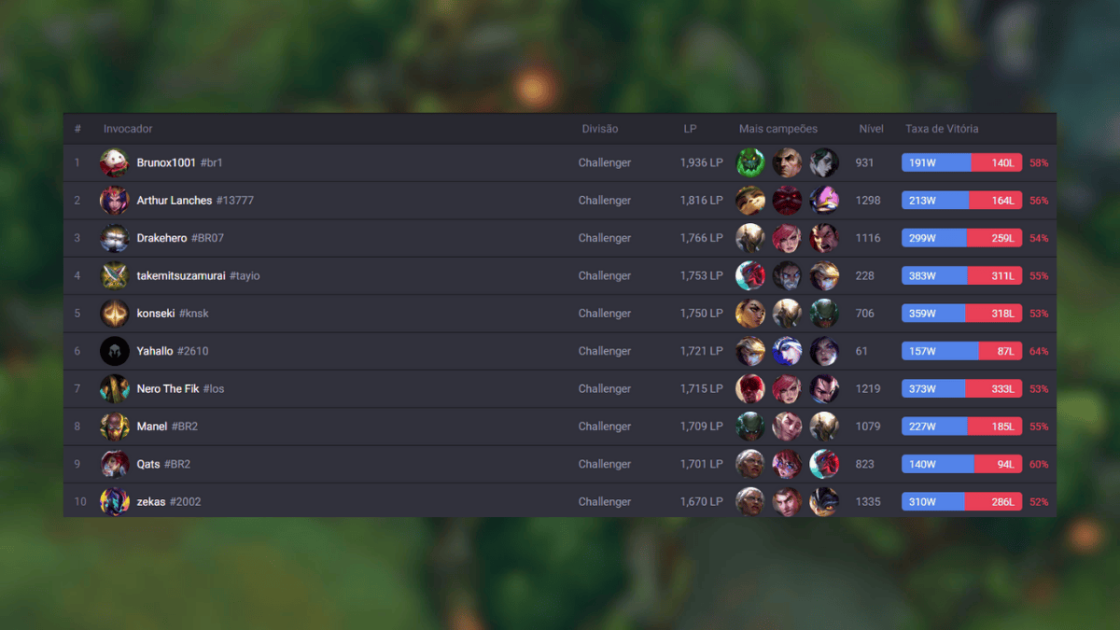Select the third champion icon in Qats' row
This screenshot has height=630, width=1120.
824,464
